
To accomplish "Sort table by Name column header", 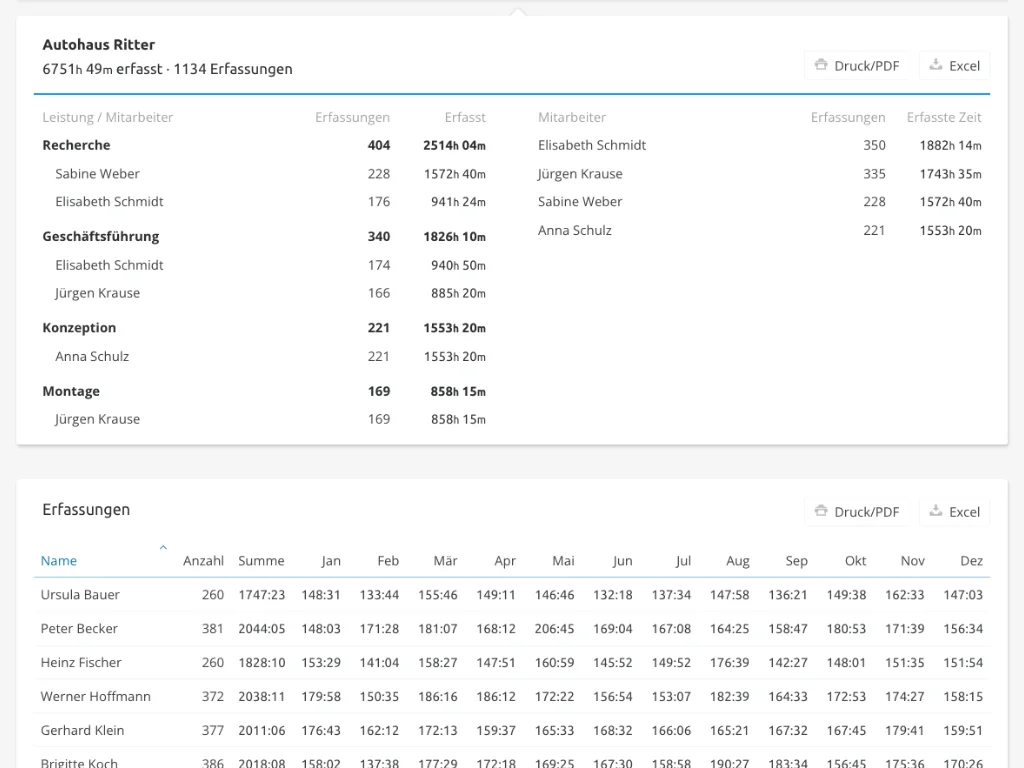I will coord(59,560).
